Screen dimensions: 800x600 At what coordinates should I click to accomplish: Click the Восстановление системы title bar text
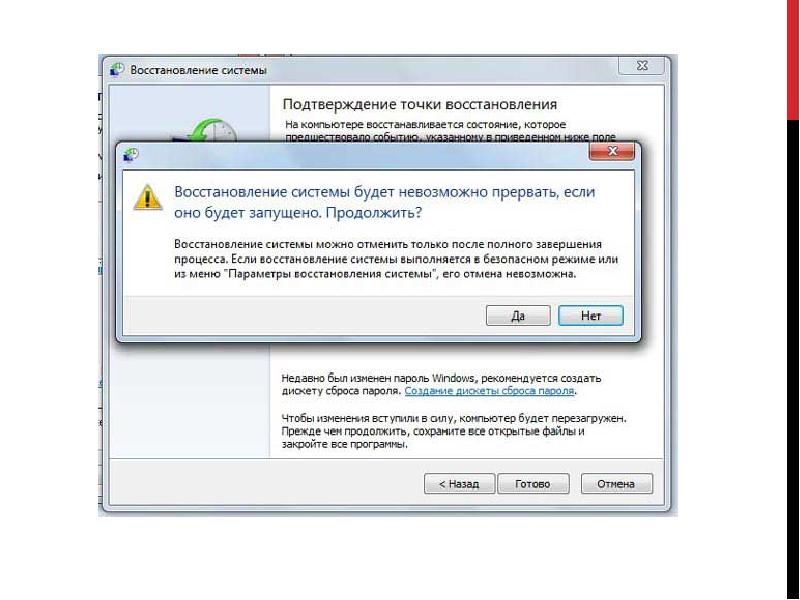point(198,70)
